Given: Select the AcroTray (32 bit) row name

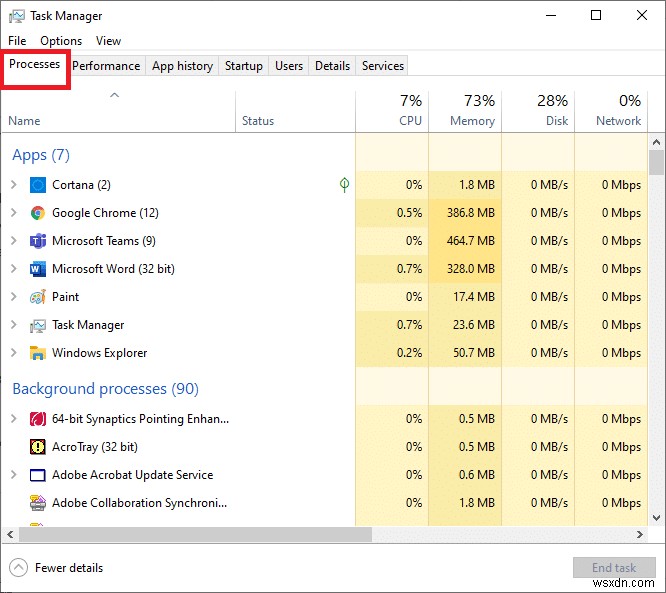Looking at the screenshot, I should tap(95, 447).
